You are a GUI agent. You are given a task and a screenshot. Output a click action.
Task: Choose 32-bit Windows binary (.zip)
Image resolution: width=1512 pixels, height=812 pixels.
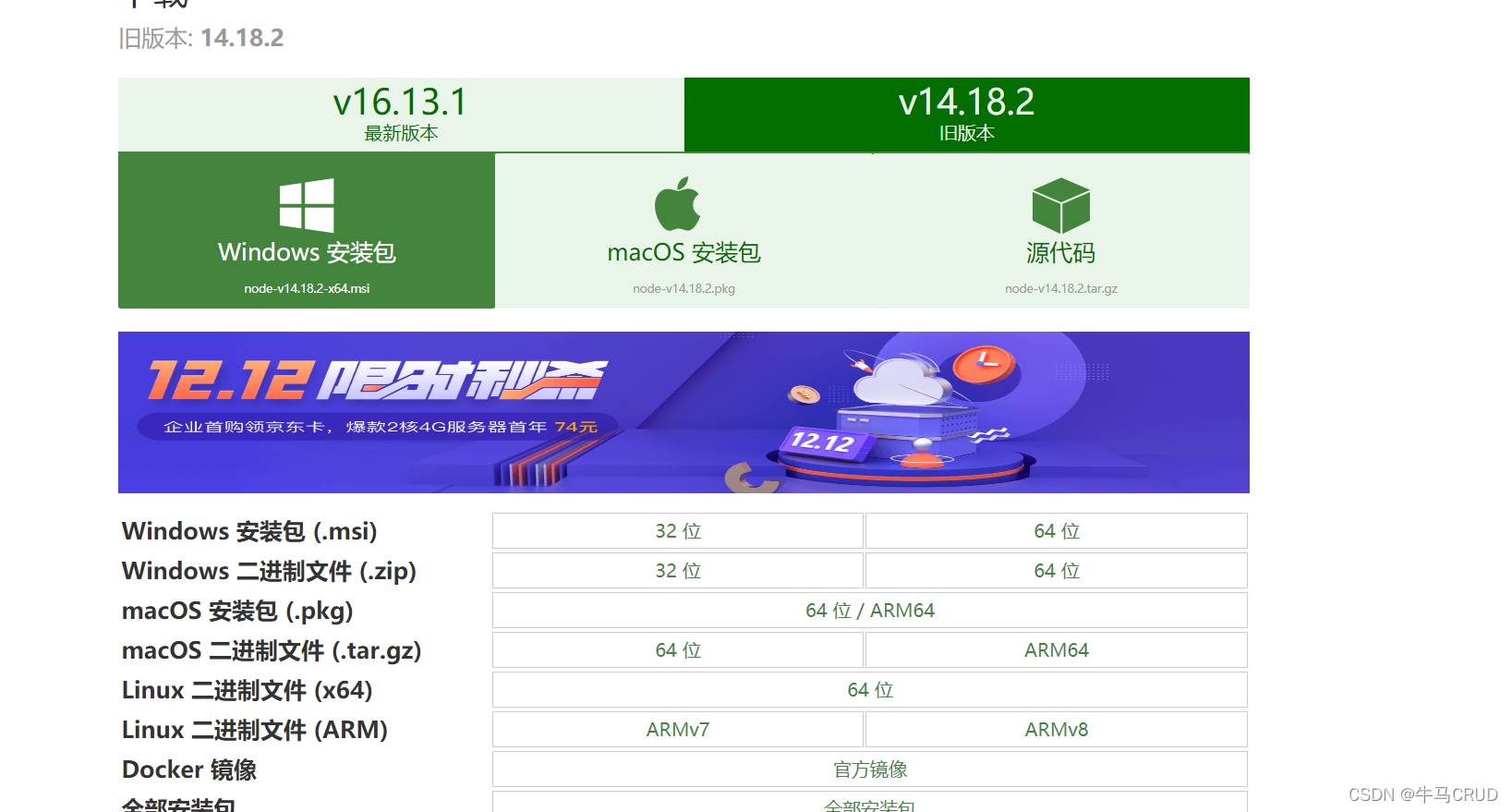pyautogui.click(x=678, y=571)
